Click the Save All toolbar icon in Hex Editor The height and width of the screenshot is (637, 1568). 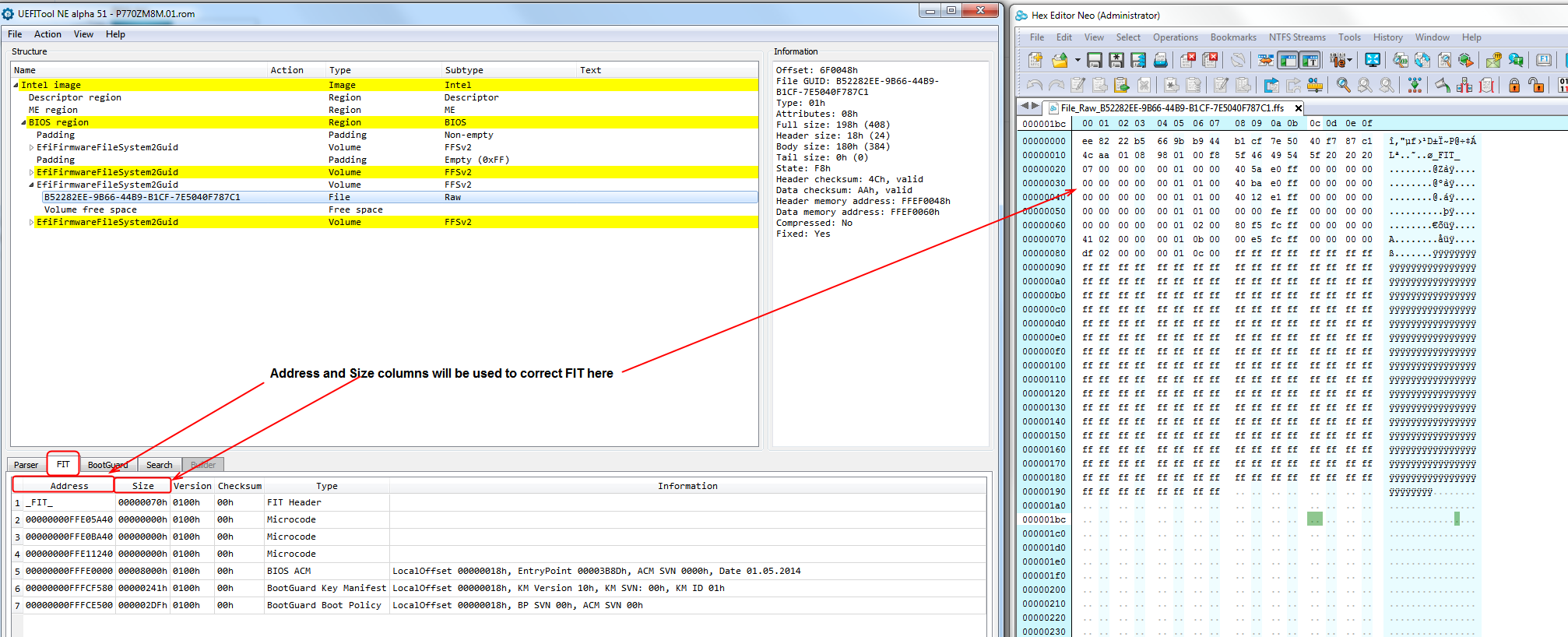pos(1137,60)
